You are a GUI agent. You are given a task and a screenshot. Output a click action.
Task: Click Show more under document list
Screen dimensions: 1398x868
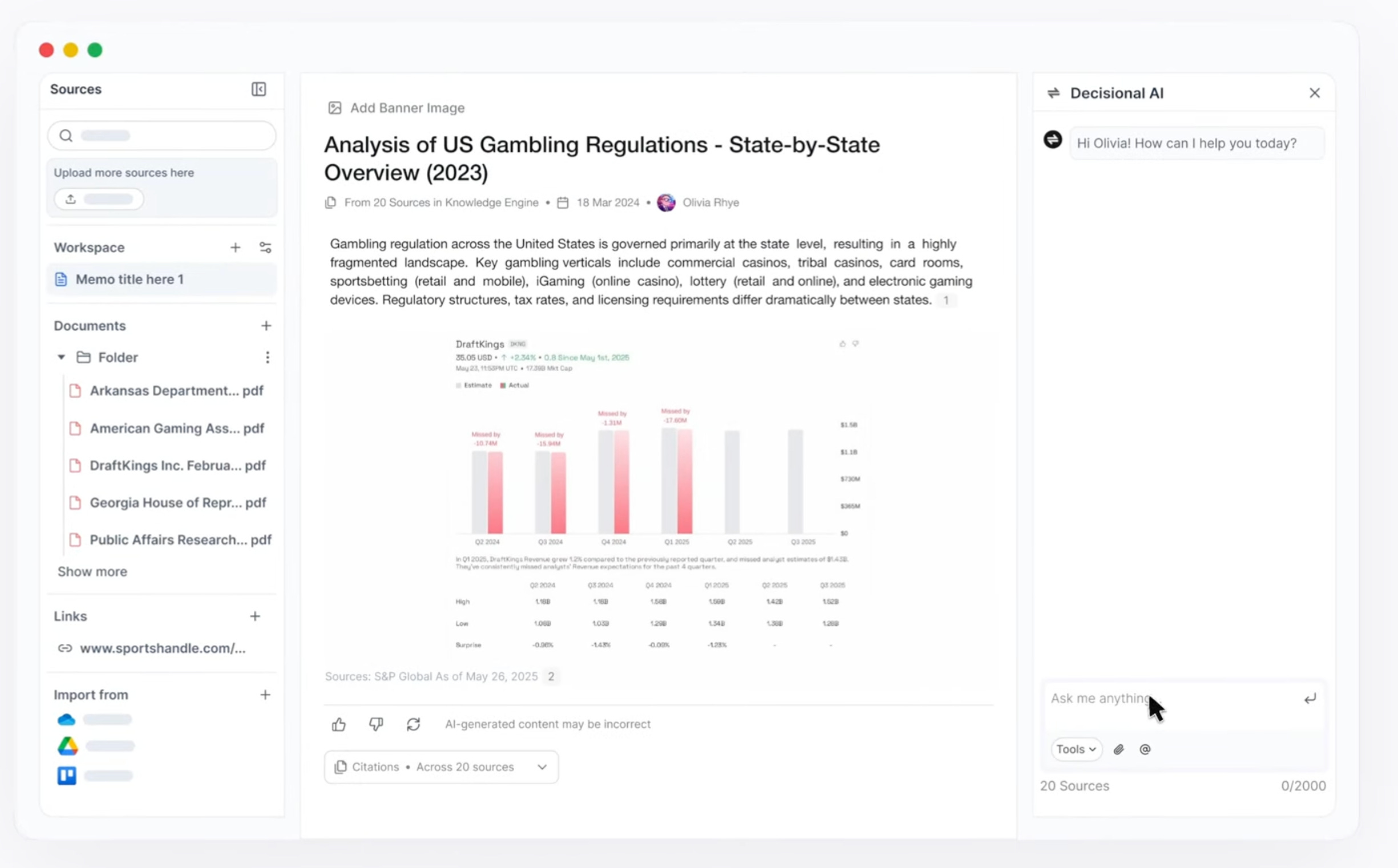point(92,571)
